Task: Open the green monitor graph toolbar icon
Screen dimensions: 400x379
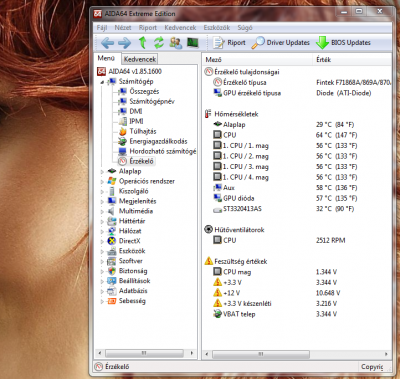Action: point(193,42)
